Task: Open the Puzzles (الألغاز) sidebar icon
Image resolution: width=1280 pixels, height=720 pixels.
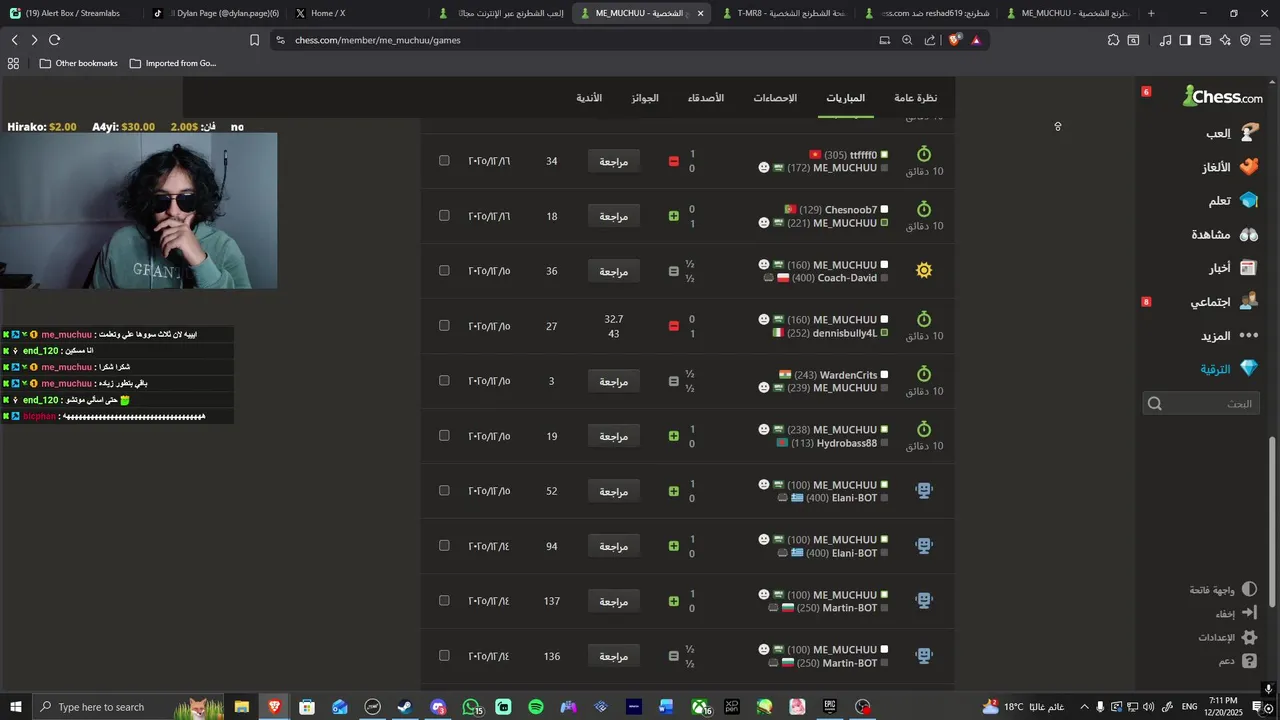Action: (1248, 167)
